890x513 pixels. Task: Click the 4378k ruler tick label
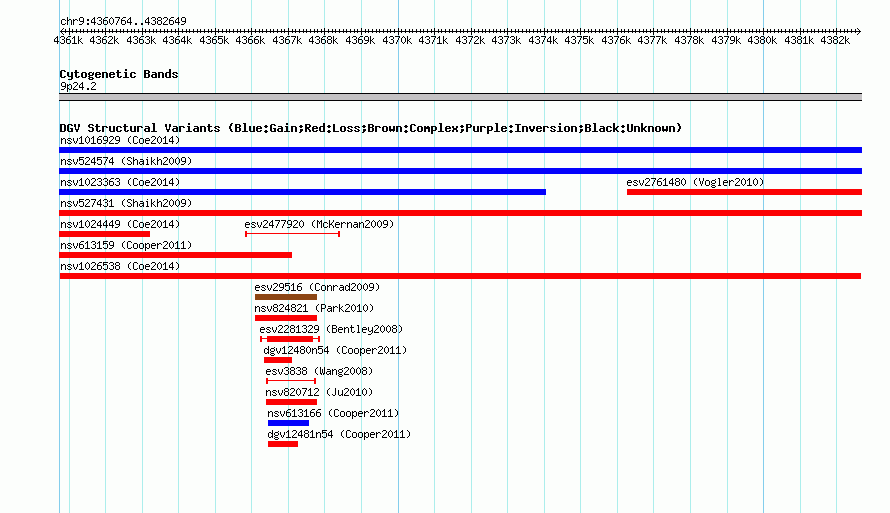(x=689, y=40)
